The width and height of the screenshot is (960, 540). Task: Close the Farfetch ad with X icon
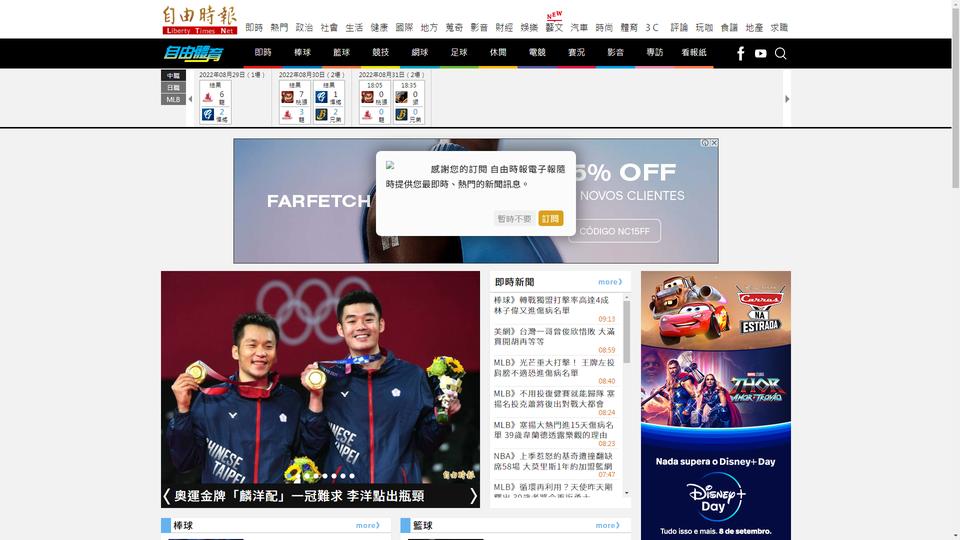(x=714, y=143)
